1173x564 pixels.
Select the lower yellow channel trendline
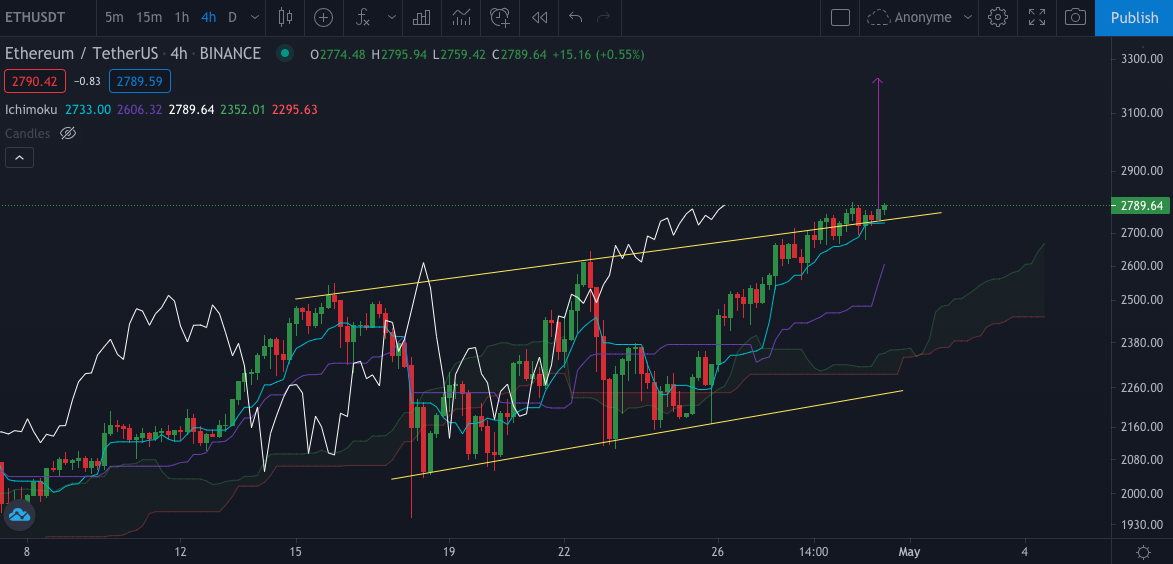coord(647,435)
